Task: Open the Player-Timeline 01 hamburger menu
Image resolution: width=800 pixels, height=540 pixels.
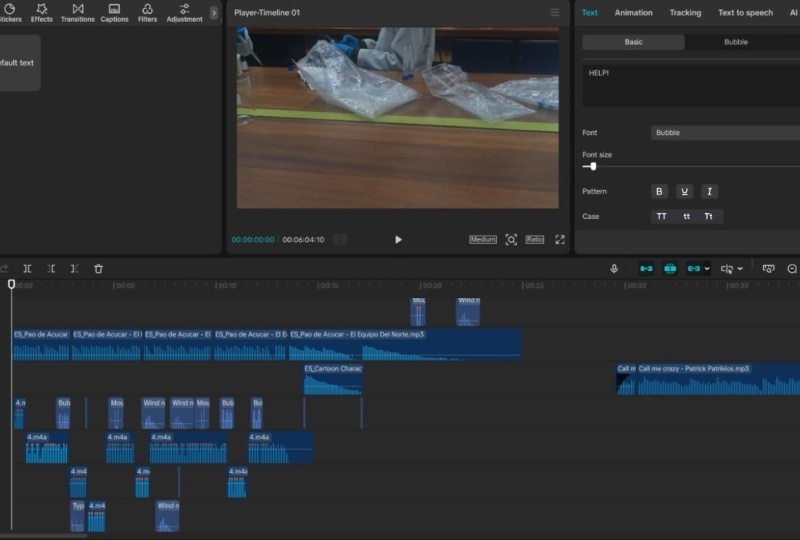Action: pos(555,12)
